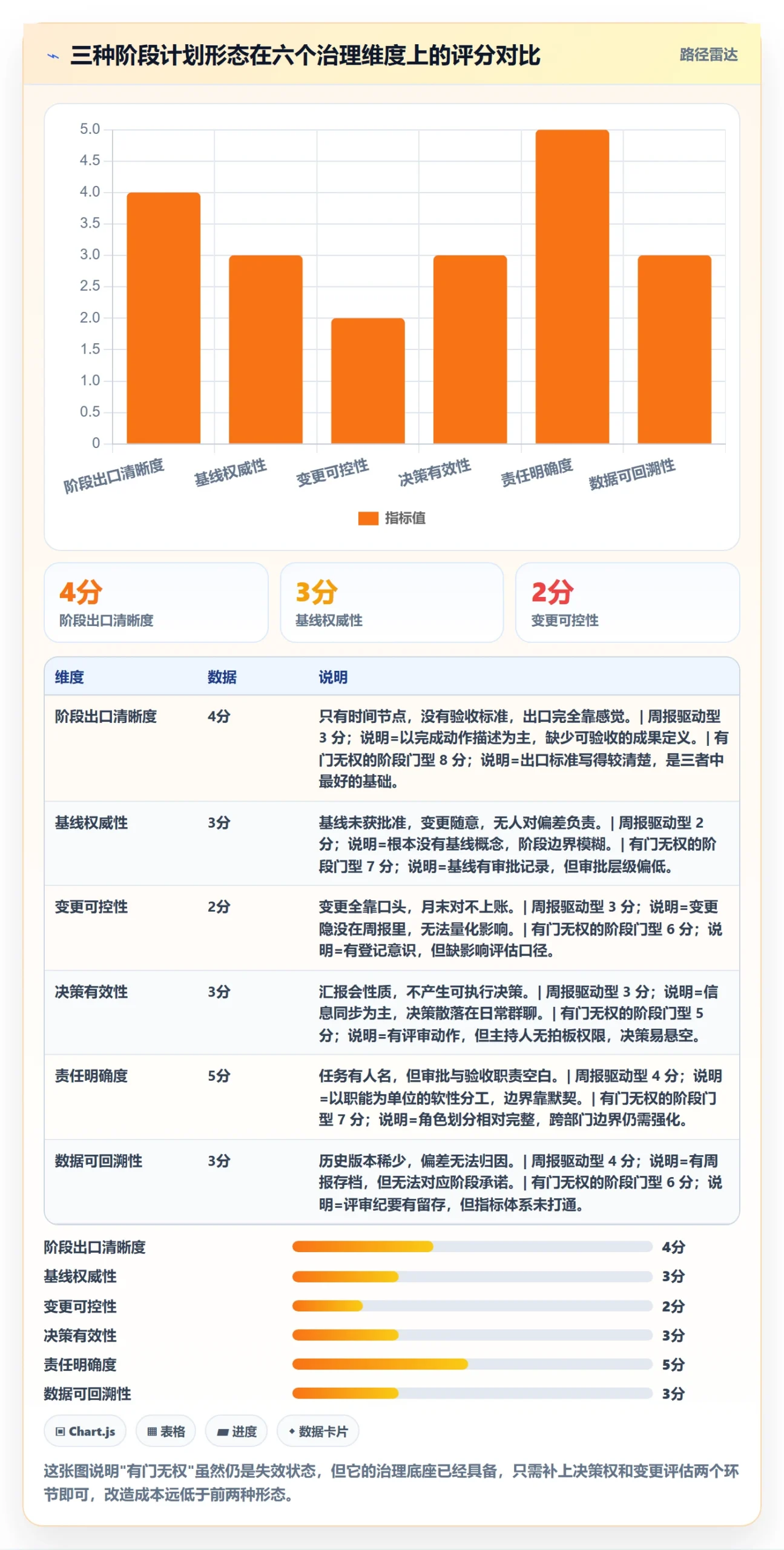Click the 数据可回溯性 progress bar
The width and height of the screenshot is (784, 1550).
click(x=472, y=1393)
